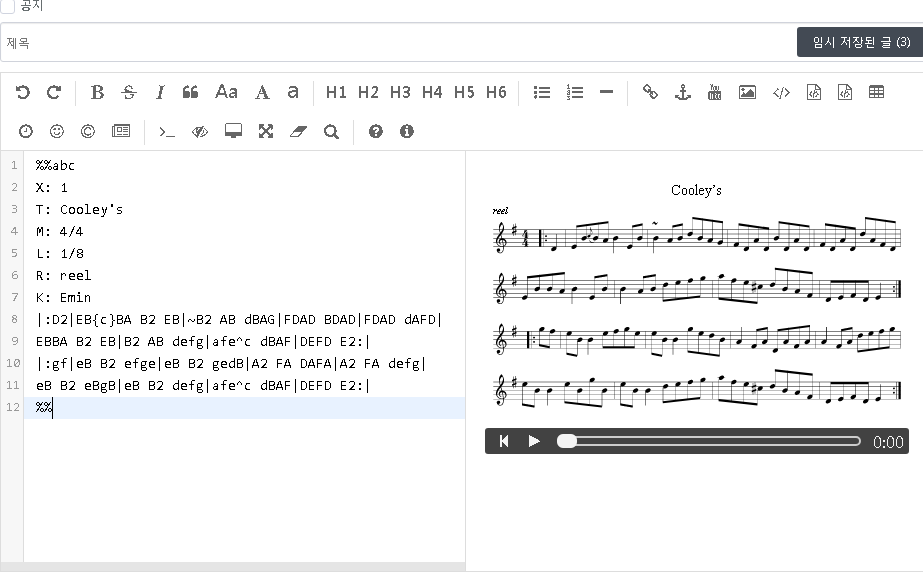Insert an image with the picture icon

tap(747, 92)
